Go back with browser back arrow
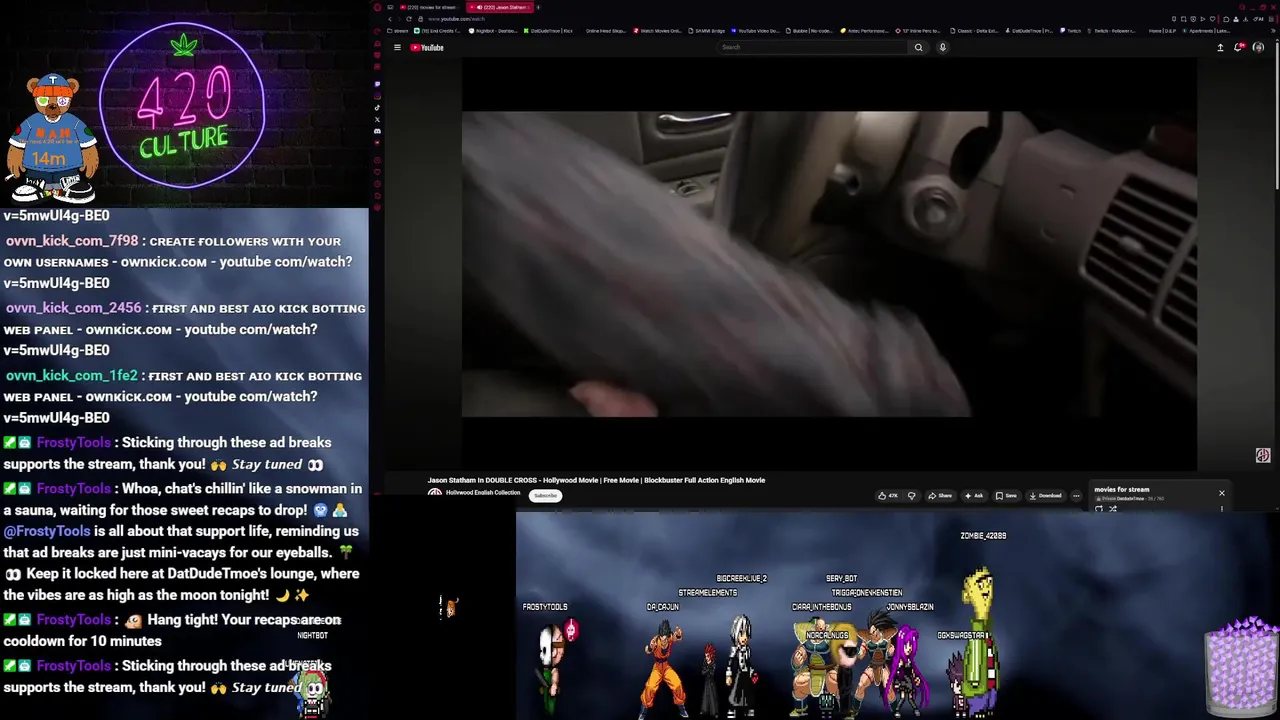This screenshot has height=720, width=1280. click(390, 19)
